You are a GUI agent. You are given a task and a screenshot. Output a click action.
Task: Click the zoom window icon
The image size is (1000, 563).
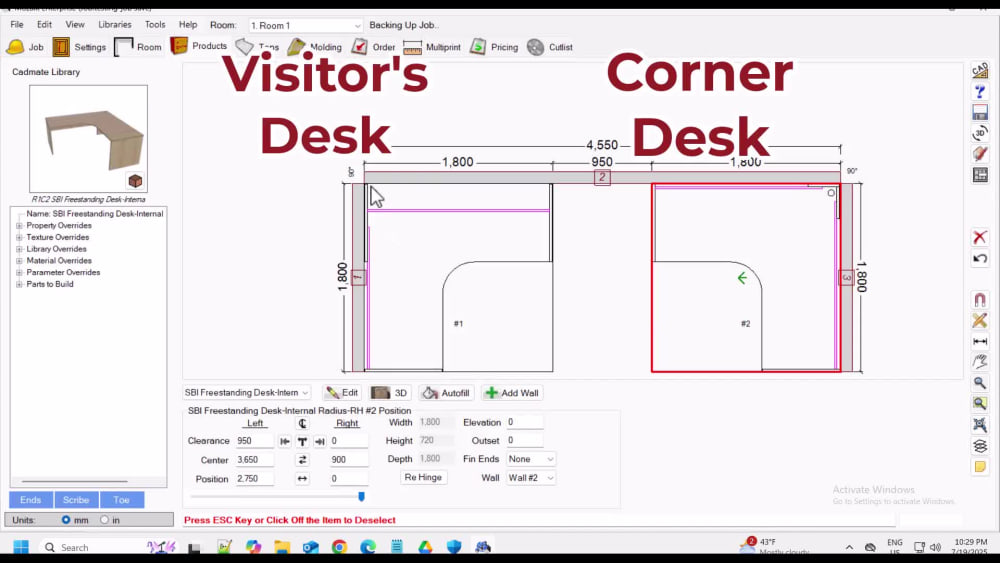(980, 403)
